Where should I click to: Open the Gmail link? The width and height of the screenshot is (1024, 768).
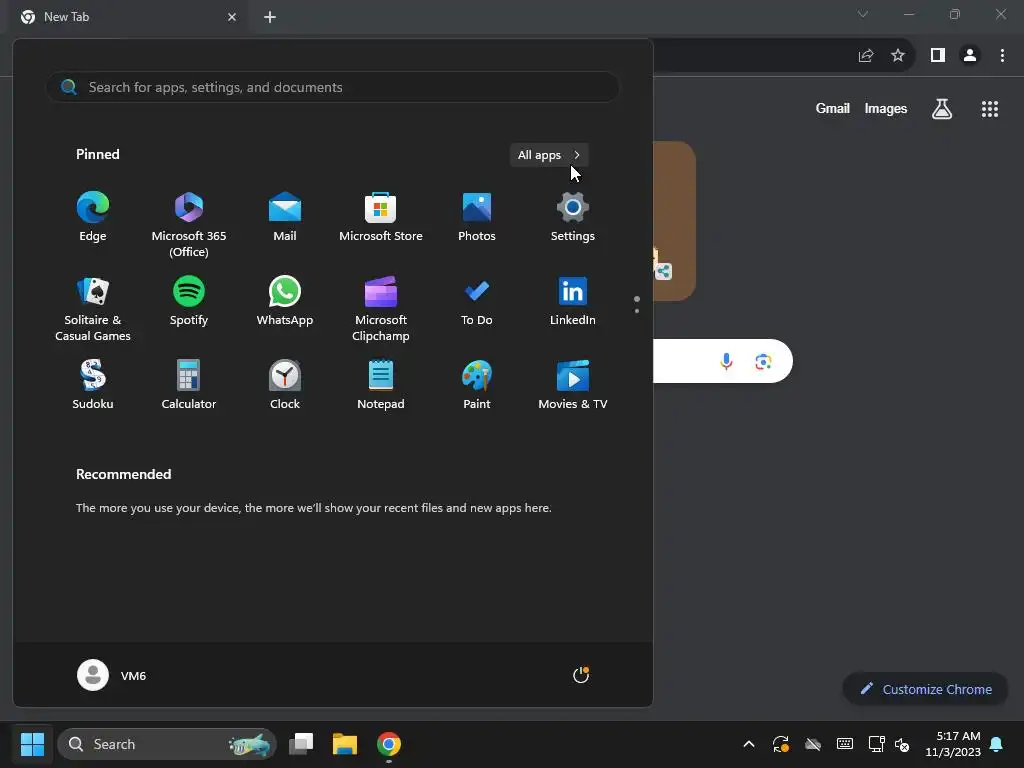point(833,108)
